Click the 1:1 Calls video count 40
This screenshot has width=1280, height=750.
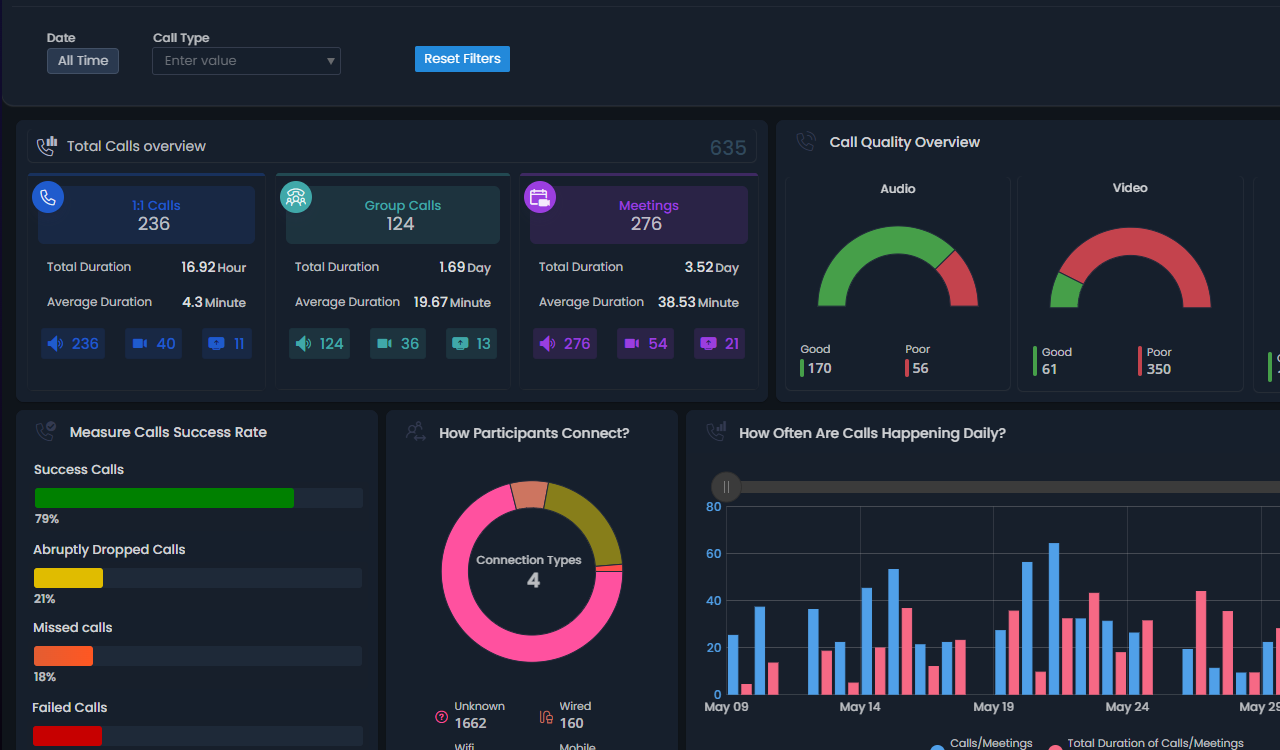coord(153,344)
